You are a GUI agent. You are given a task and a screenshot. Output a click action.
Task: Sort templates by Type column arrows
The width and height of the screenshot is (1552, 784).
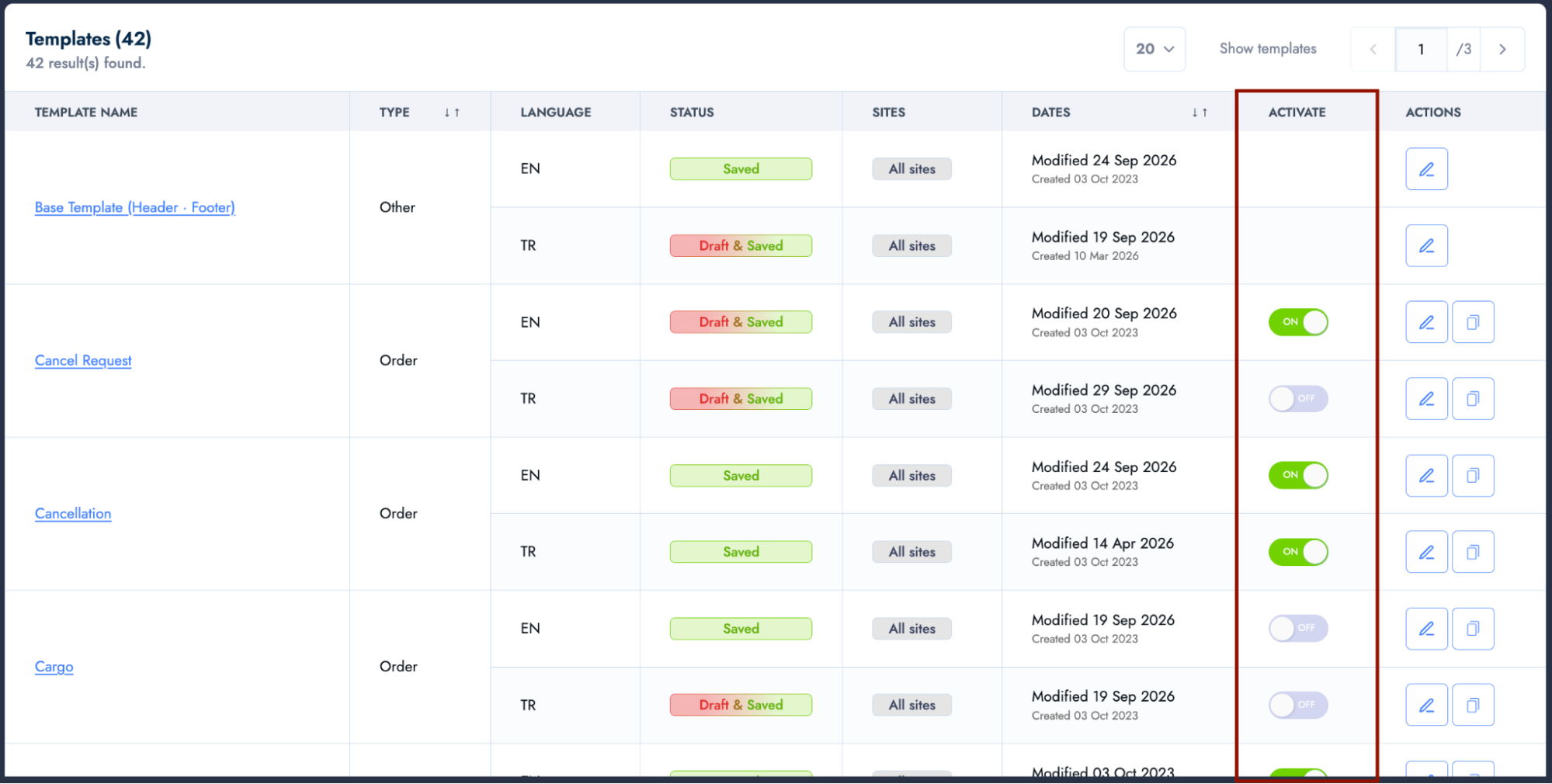452,113
